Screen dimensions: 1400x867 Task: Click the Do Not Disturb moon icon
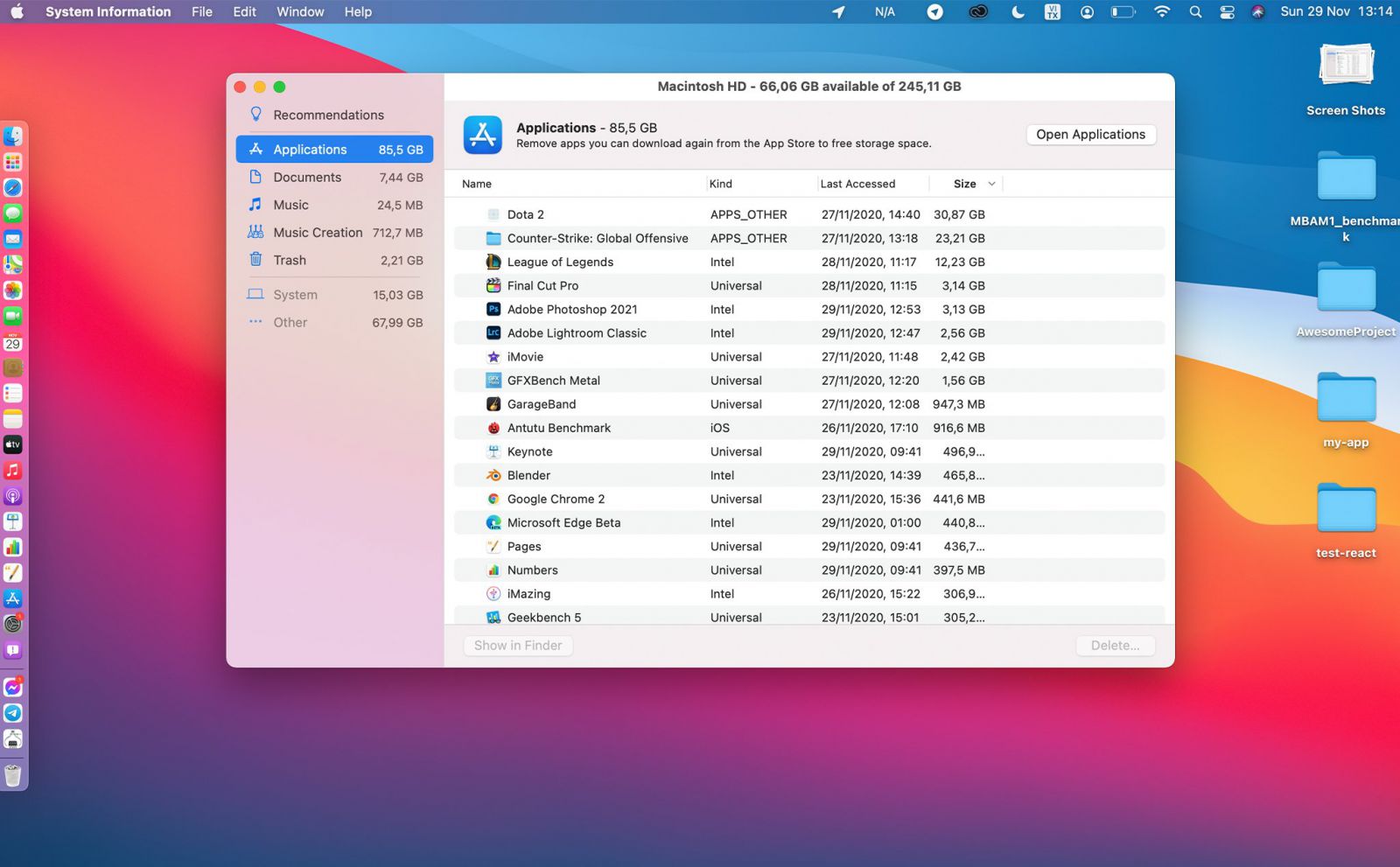coord(1018,11)
